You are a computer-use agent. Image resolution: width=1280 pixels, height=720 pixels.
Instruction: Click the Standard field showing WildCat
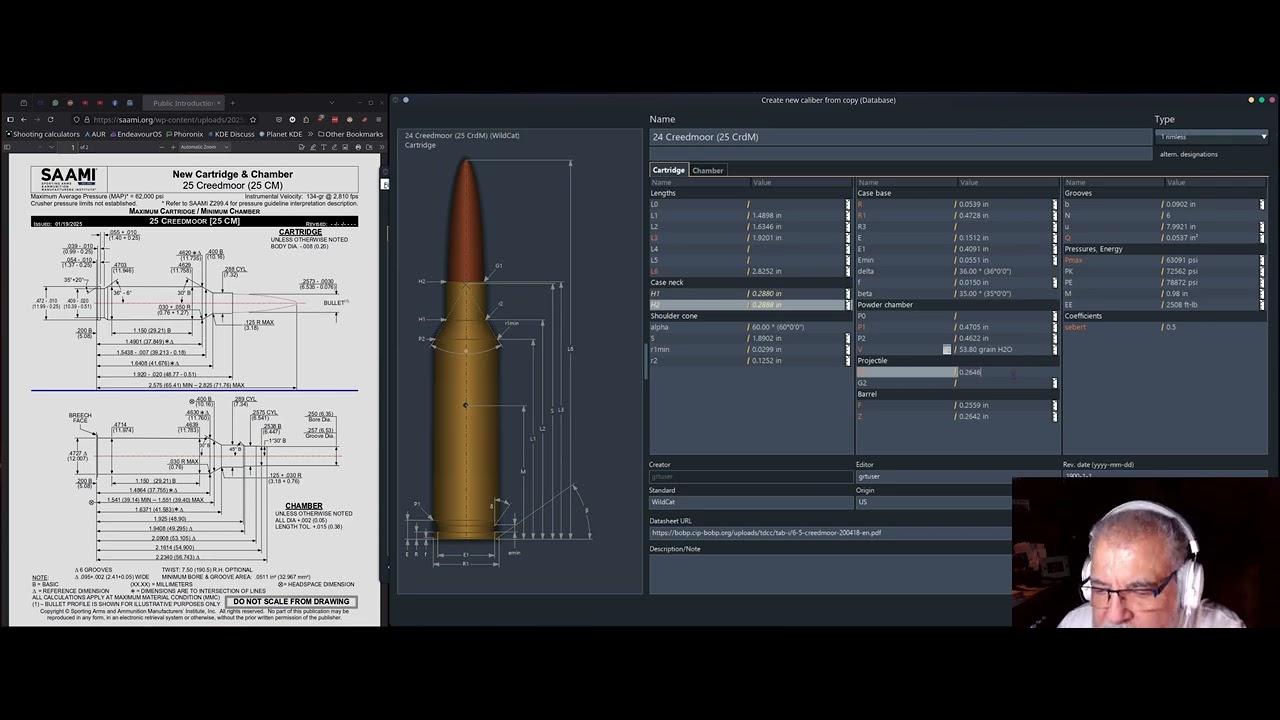750,502
